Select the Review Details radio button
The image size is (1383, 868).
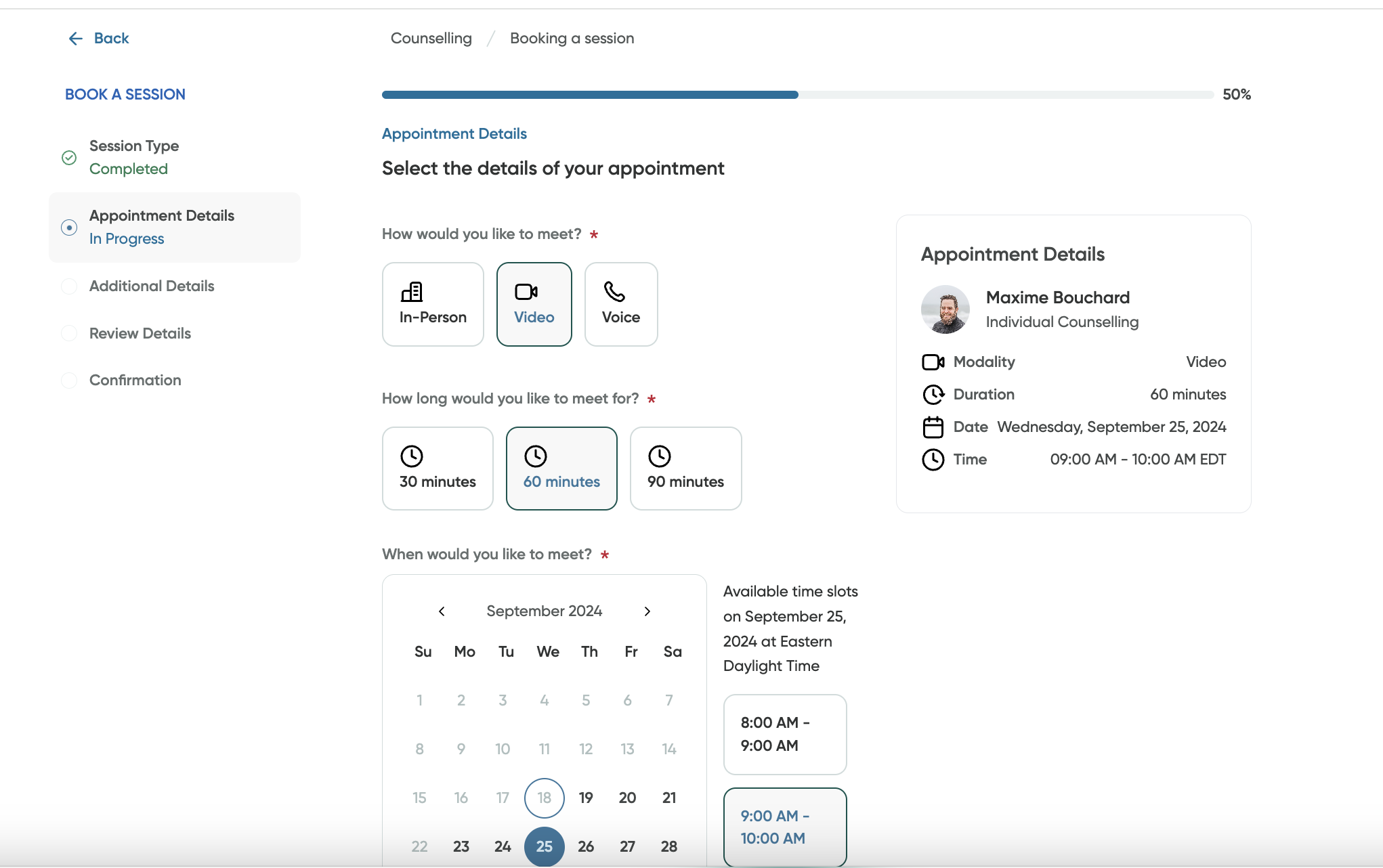[x=69, y=333]
